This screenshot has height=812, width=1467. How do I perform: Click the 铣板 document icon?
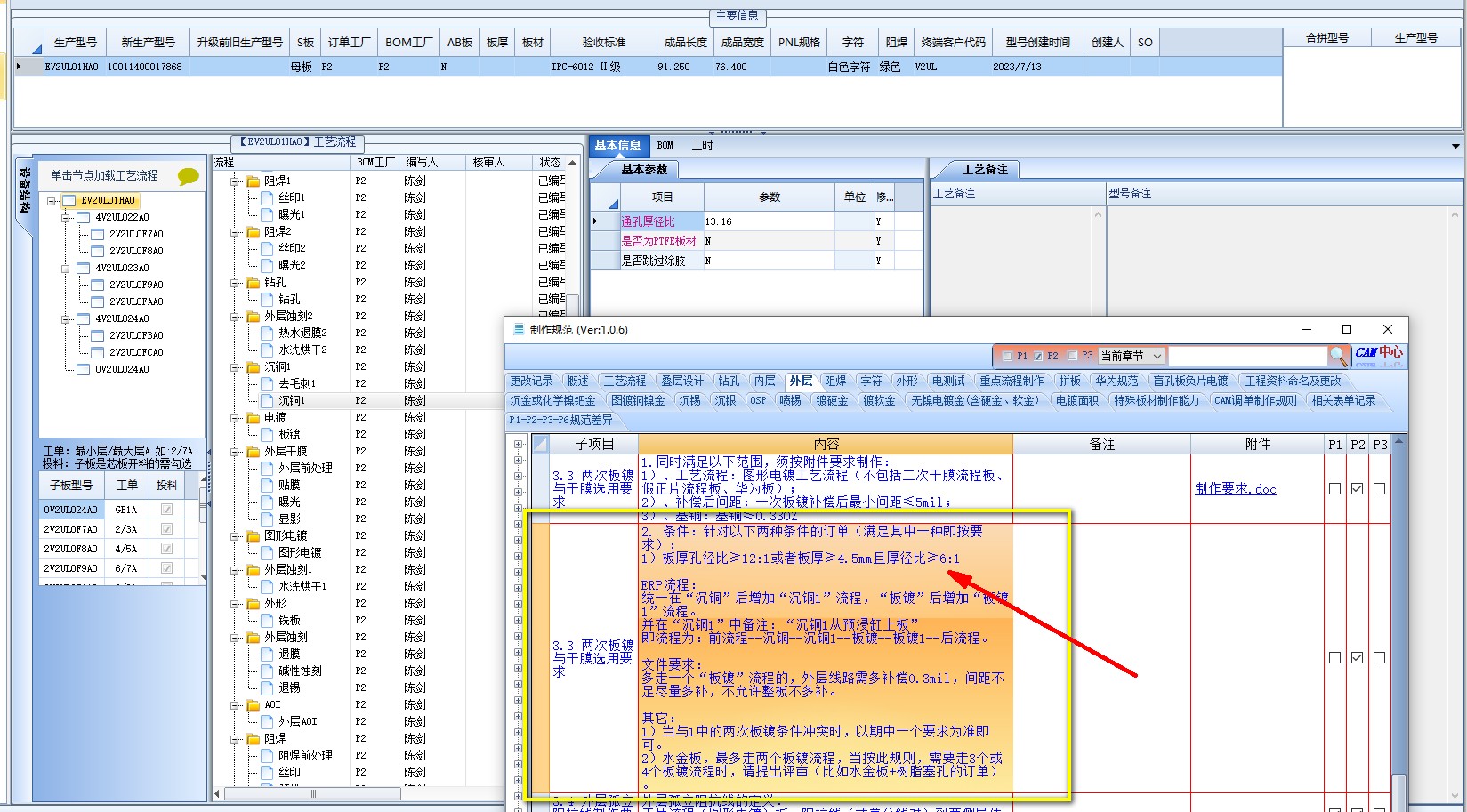(267, 620)
